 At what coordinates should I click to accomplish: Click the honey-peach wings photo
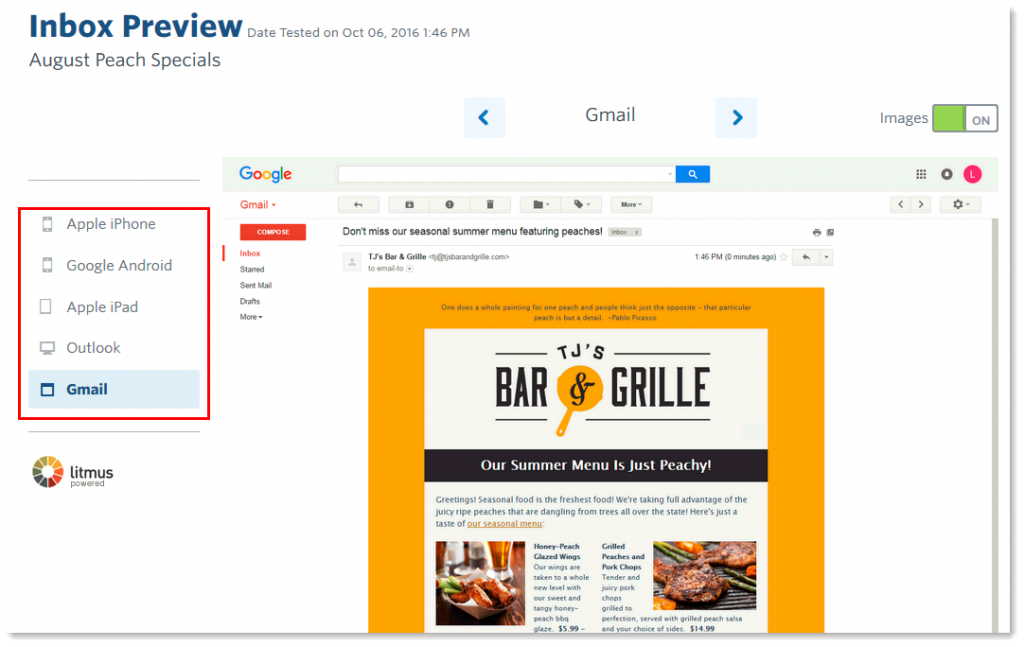[480, 583]
